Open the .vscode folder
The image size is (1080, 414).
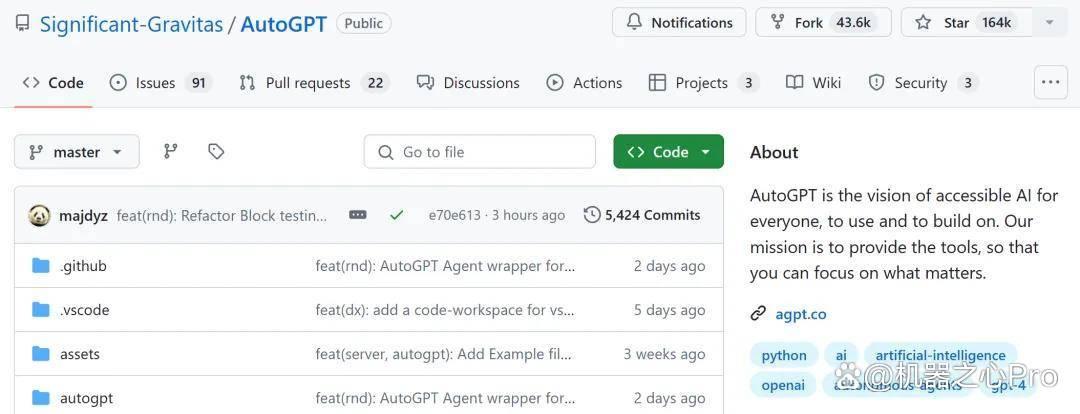(x=84, y=310)
